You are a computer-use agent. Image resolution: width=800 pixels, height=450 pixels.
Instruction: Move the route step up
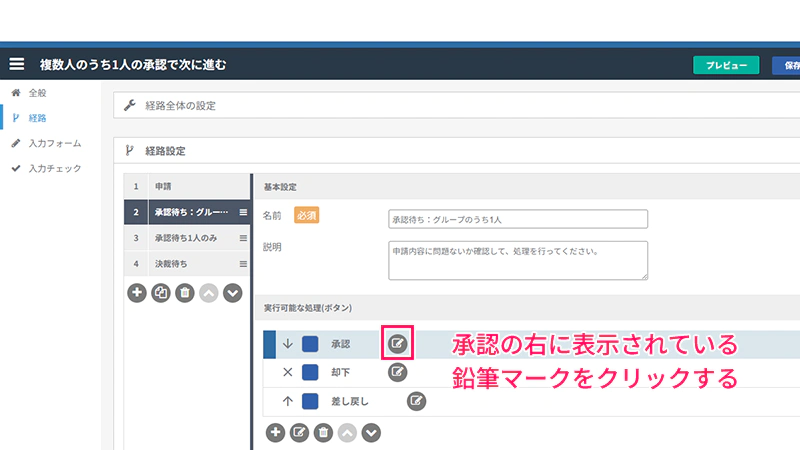[x=209, y=293]
